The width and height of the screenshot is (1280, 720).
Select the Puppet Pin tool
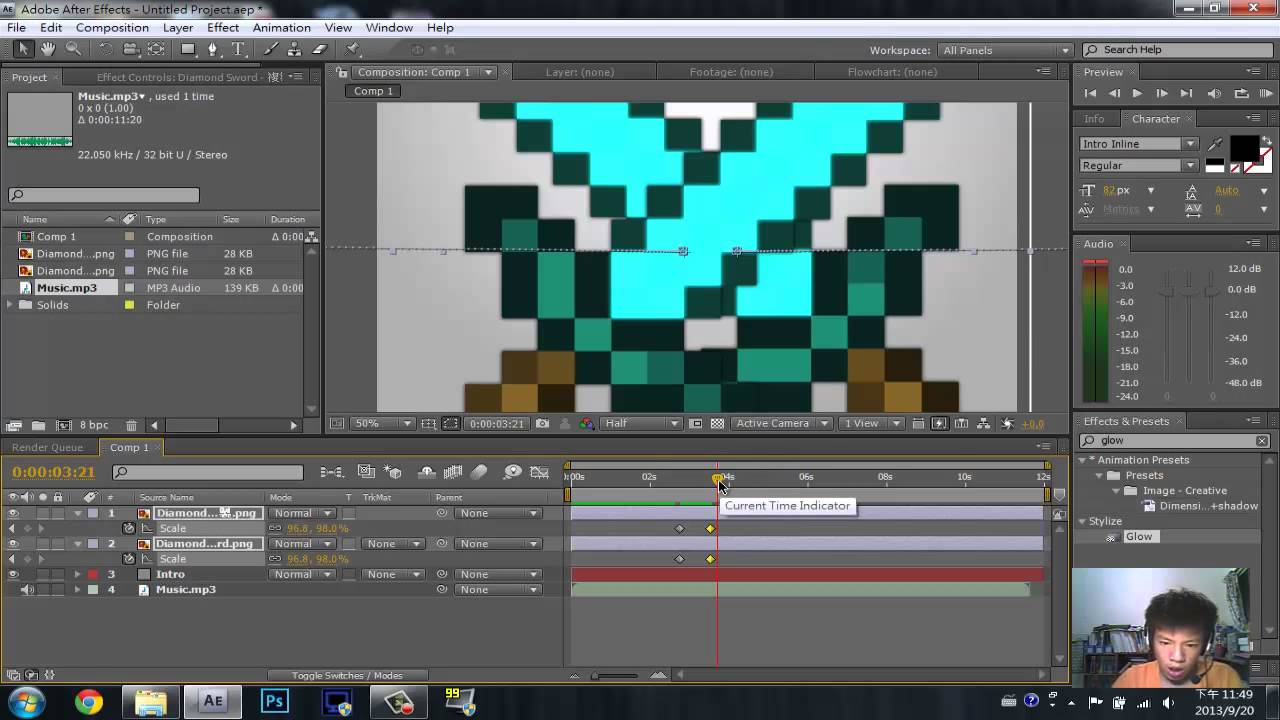pos(353,49)
